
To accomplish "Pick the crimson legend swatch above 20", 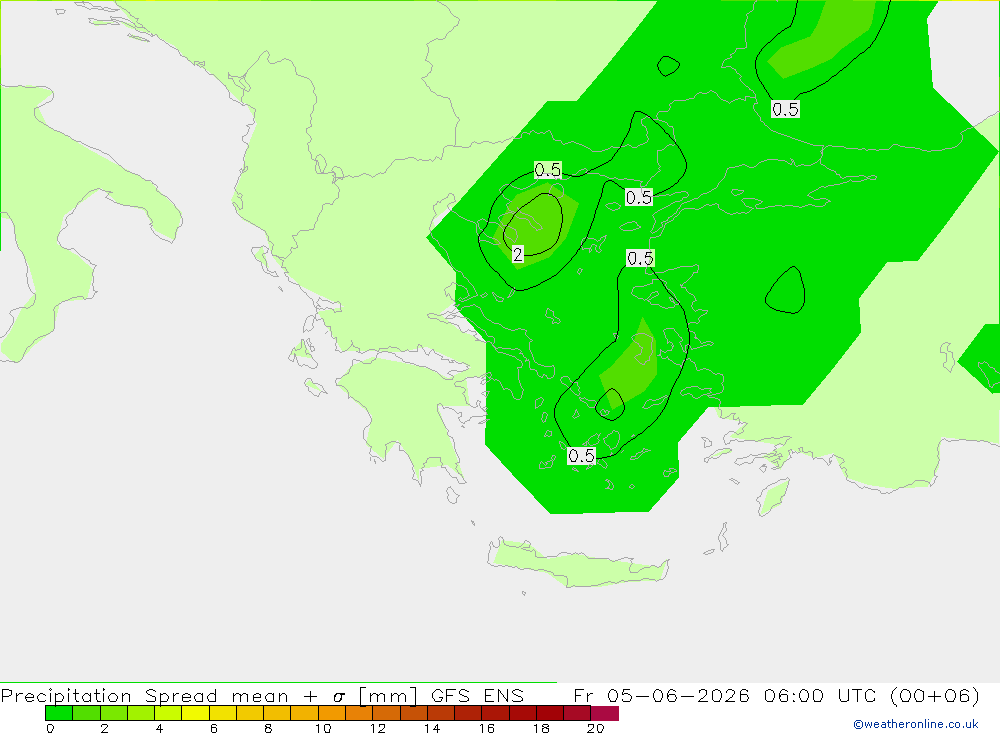I will 605,713.
